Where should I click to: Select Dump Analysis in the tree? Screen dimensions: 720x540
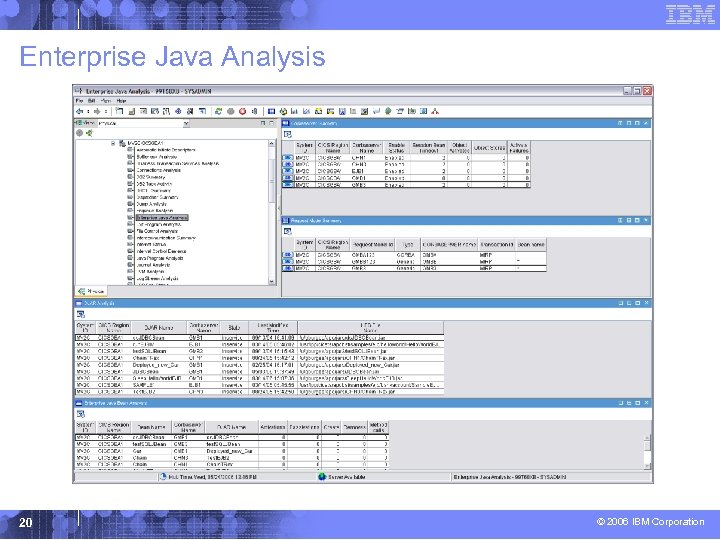click(151, 204)
